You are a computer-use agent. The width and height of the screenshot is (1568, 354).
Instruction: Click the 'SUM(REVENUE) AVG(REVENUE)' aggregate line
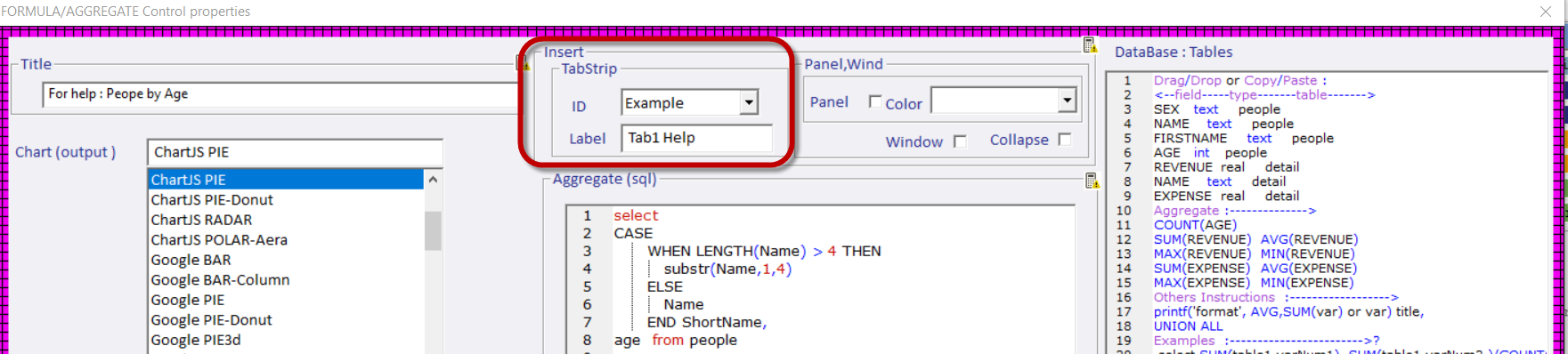(1255, 239)
